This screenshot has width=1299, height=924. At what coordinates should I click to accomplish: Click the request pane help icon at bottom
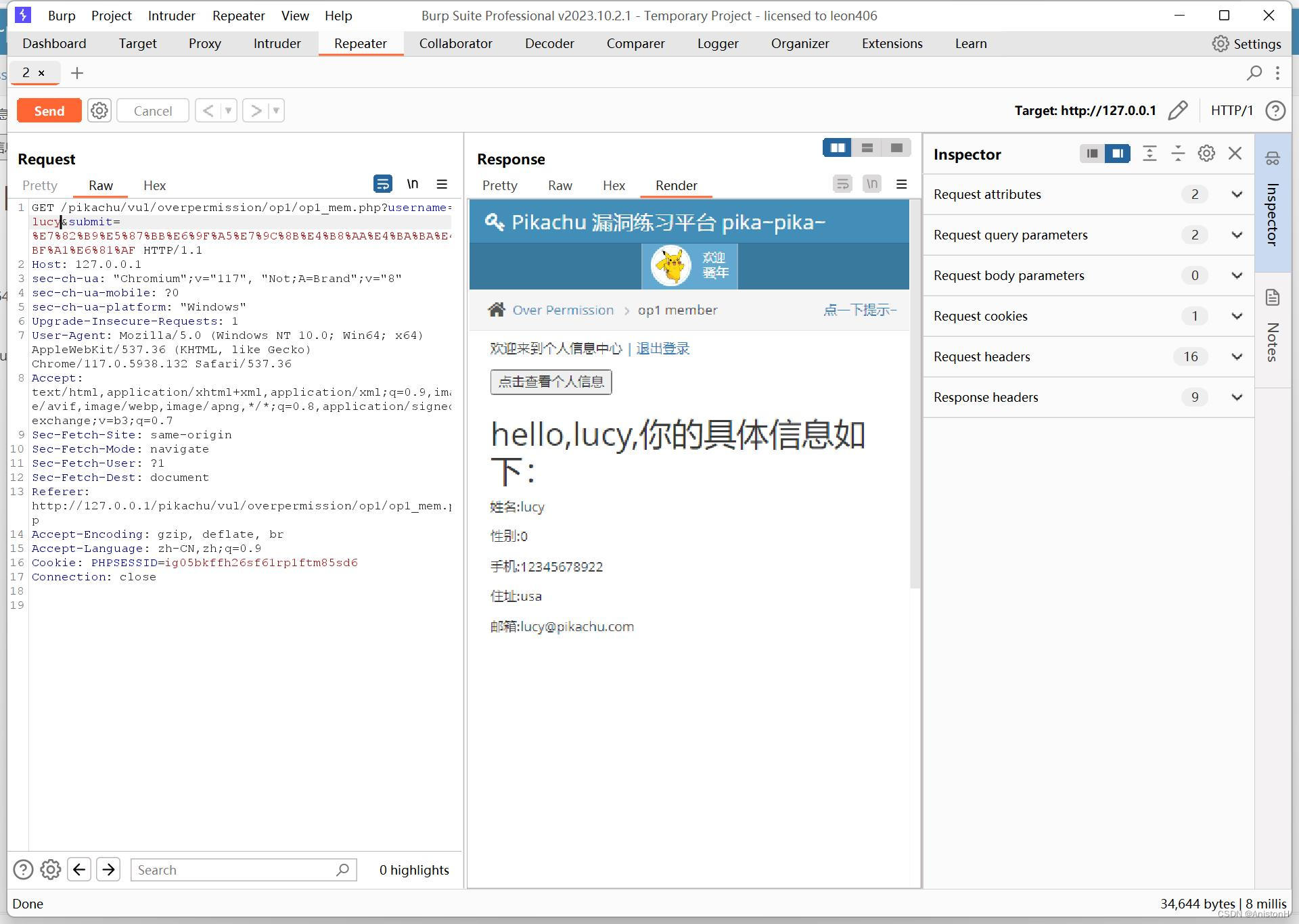coord(23,869)
